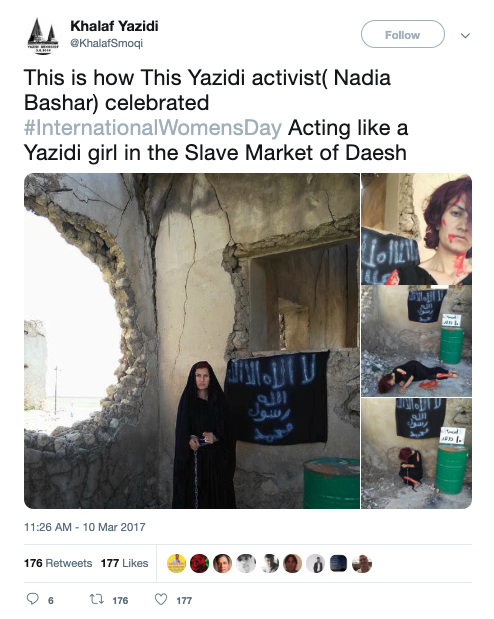Open the tweet timestamp 10 Mar 2017

[85, 527]
